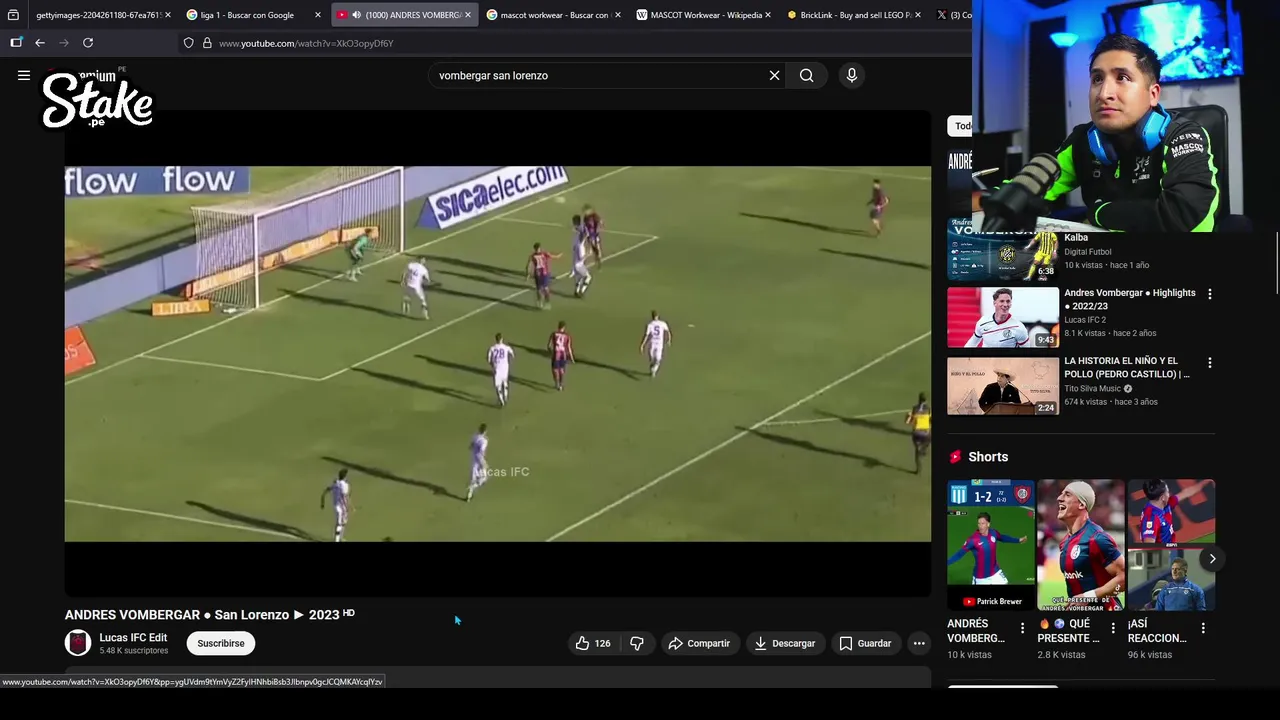Click Tito Silva Music channel name
This screenshot has height=720, width=1280.
[1093, 389]
